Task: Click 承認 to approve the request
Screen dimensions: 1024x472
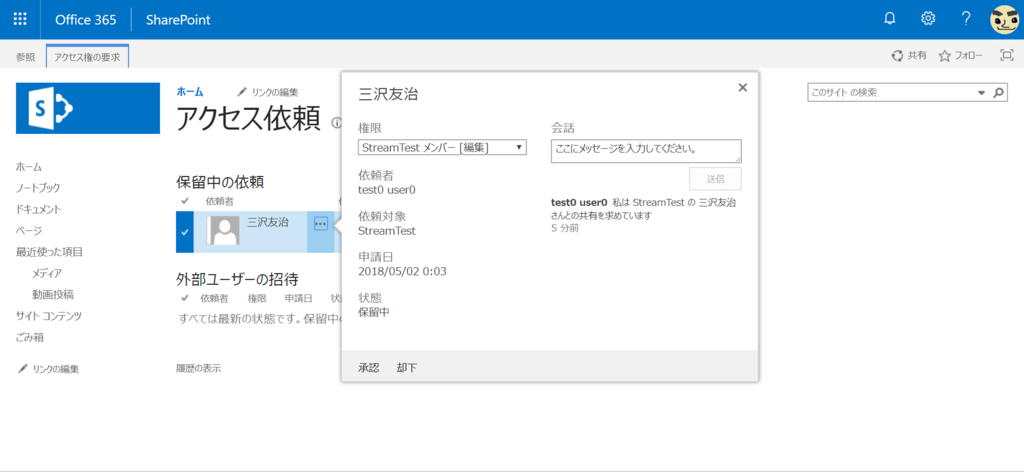Action: 368,368
